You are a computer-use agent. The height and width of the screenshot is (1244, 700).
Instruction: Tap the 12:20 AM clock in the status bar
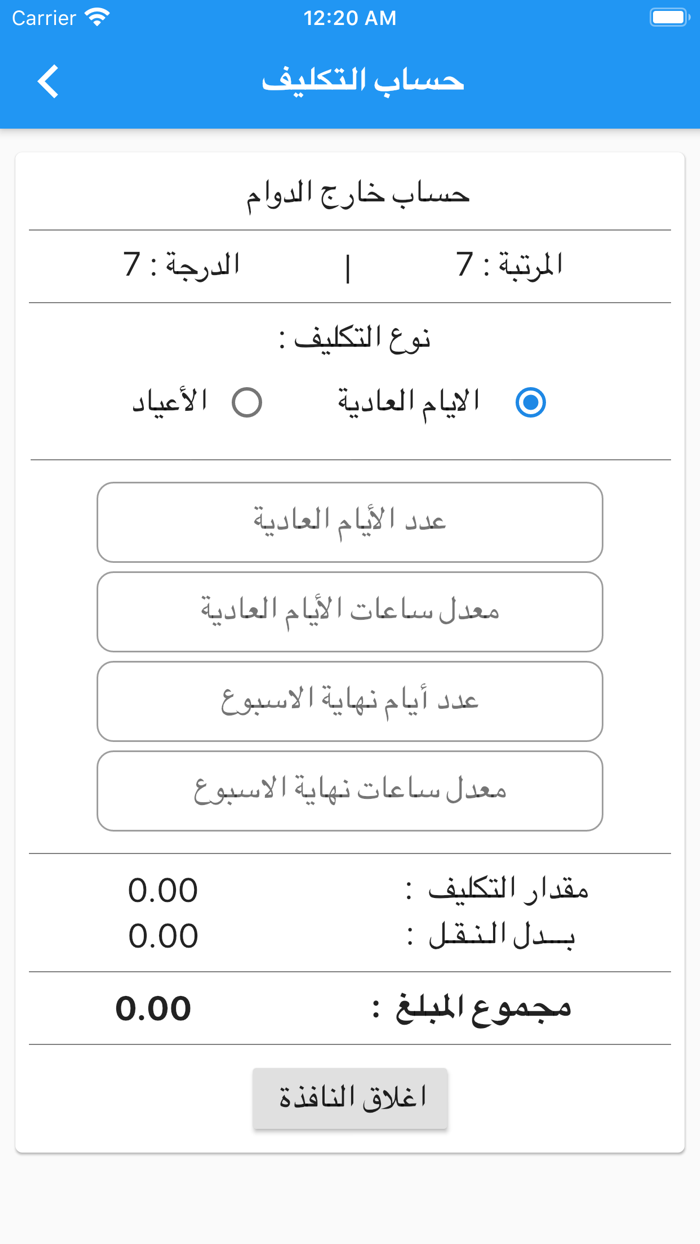pos(350,17)
